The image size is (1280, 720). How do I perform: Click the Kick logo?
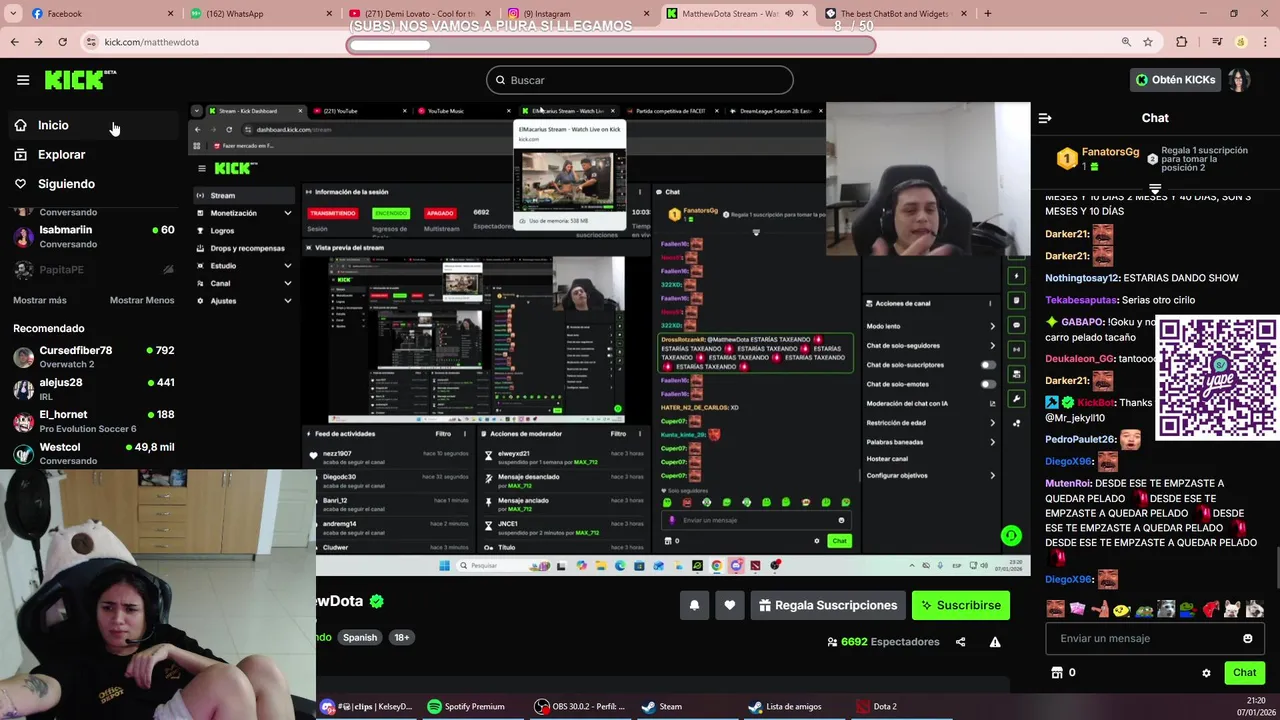point(80,80)
